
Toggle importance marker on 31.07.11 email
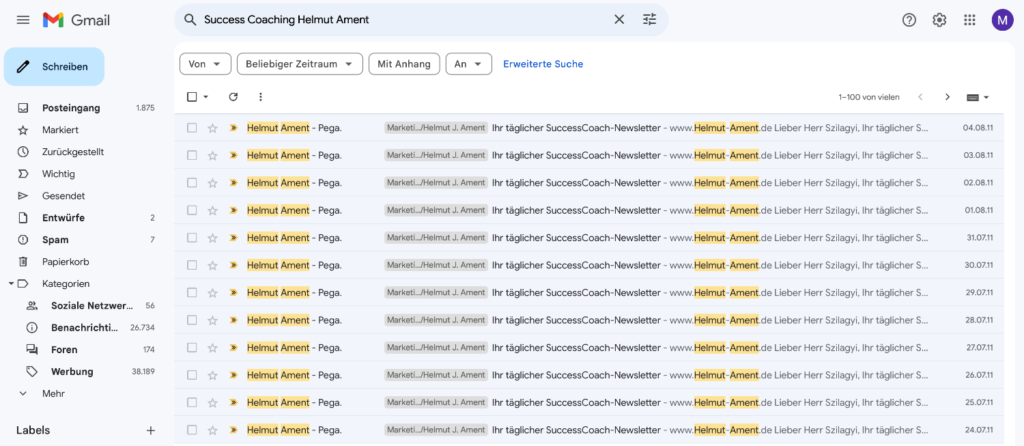pos(233,238)
